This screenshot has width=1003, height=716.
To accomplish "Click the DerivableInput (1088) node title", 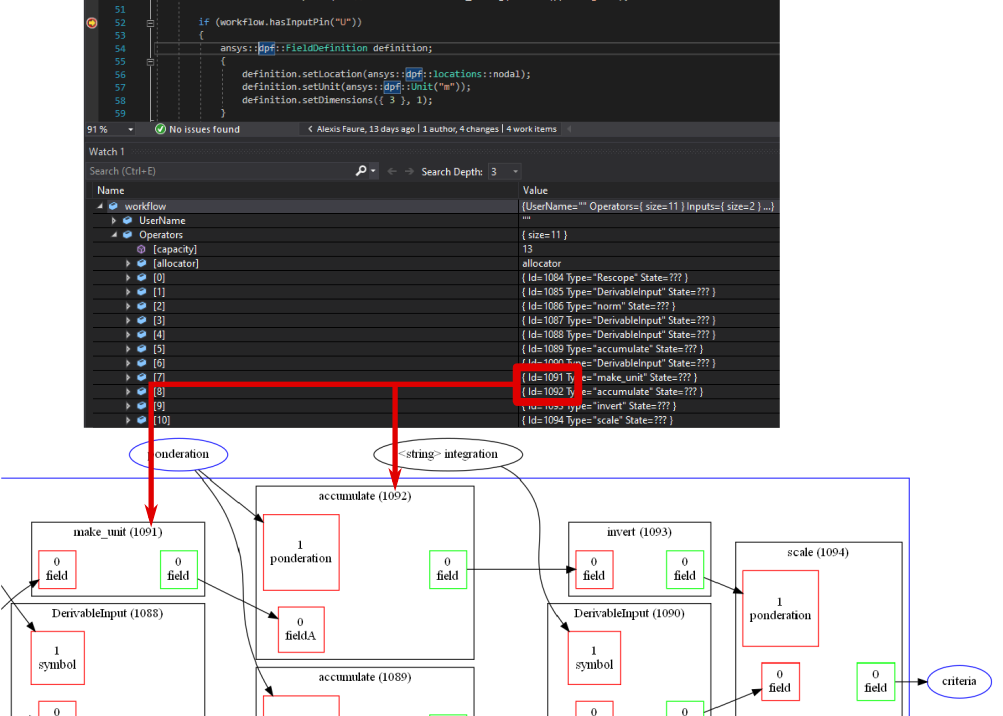I will (x=107, y=613).
